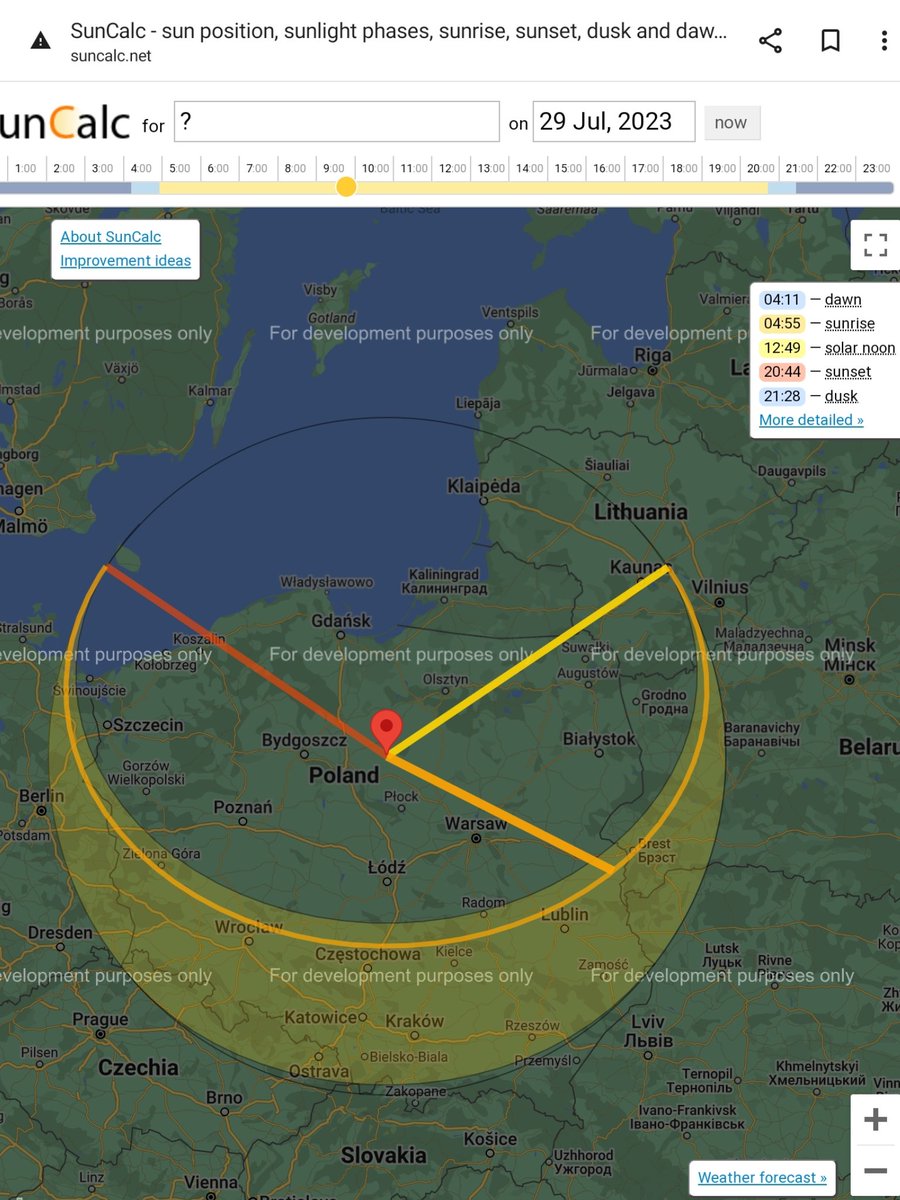The width and height of the screenshot is (900, 1200).
Task: Set the timeline to 6:00
Action: 217,168
